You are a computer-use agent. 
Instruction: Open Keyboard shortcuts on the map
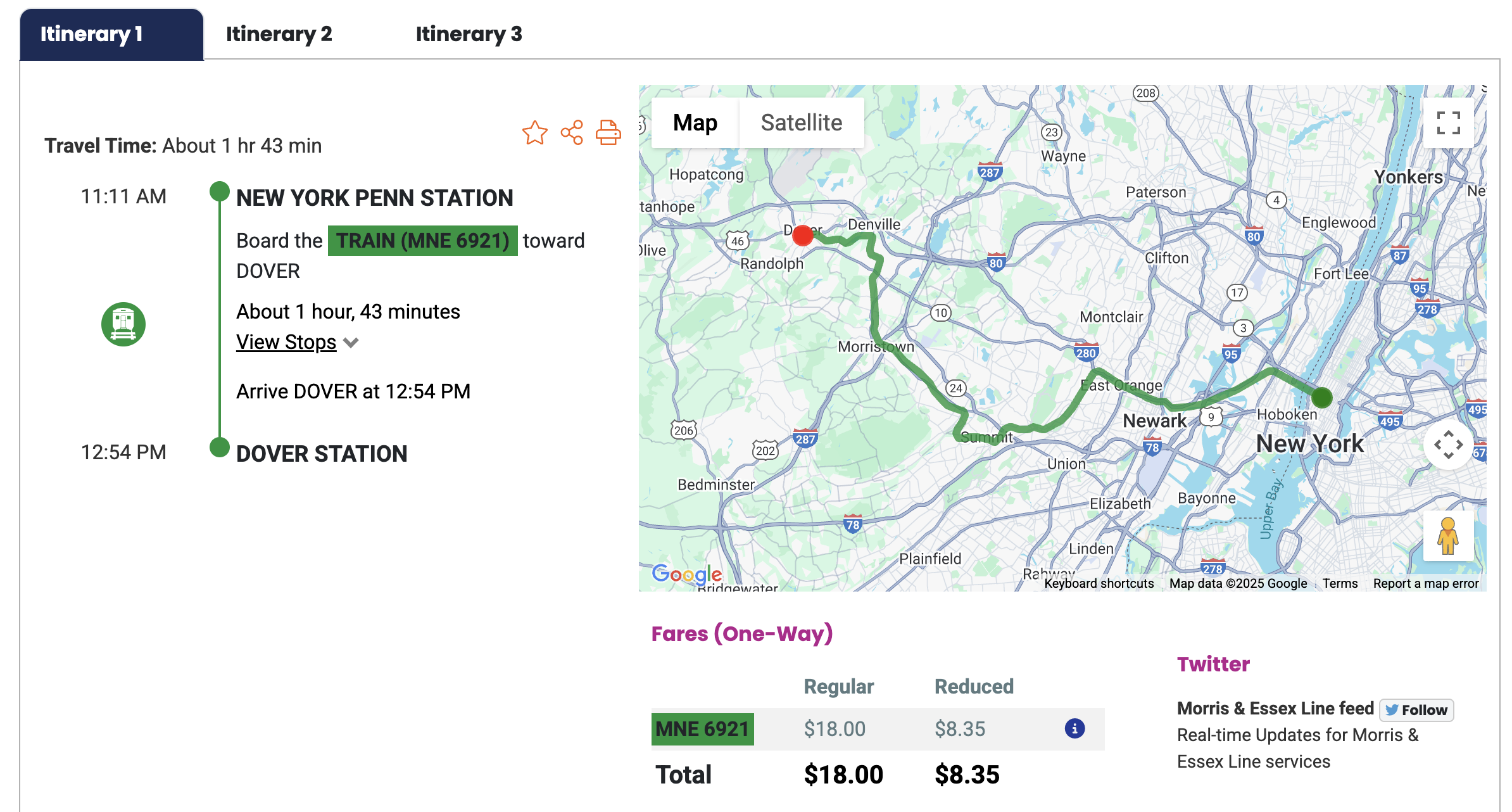click(1099, 583)
